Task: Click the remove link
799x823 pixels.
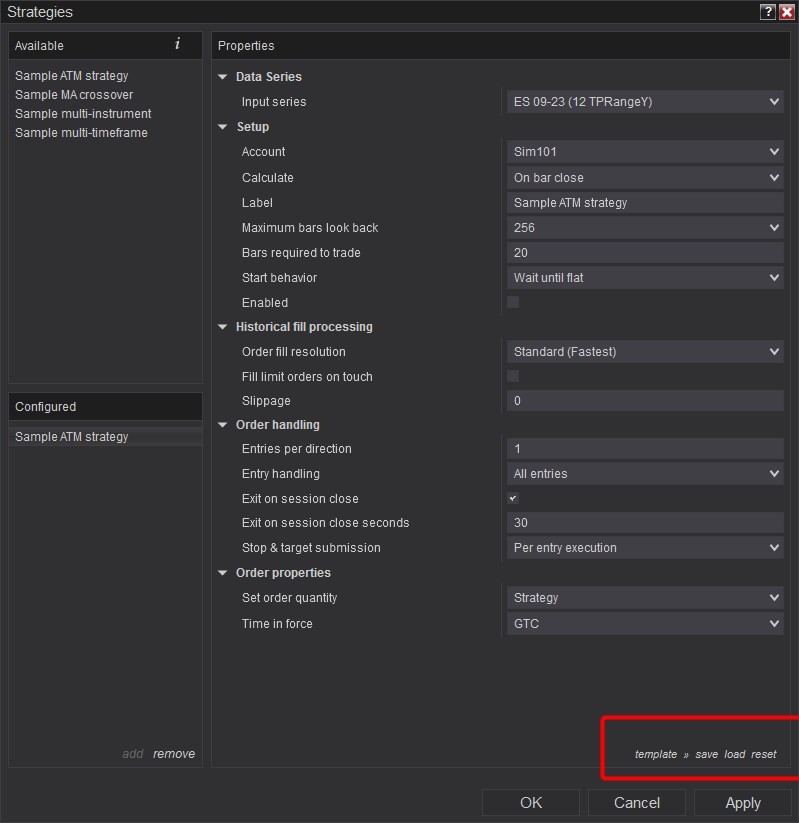Action: 174,754
